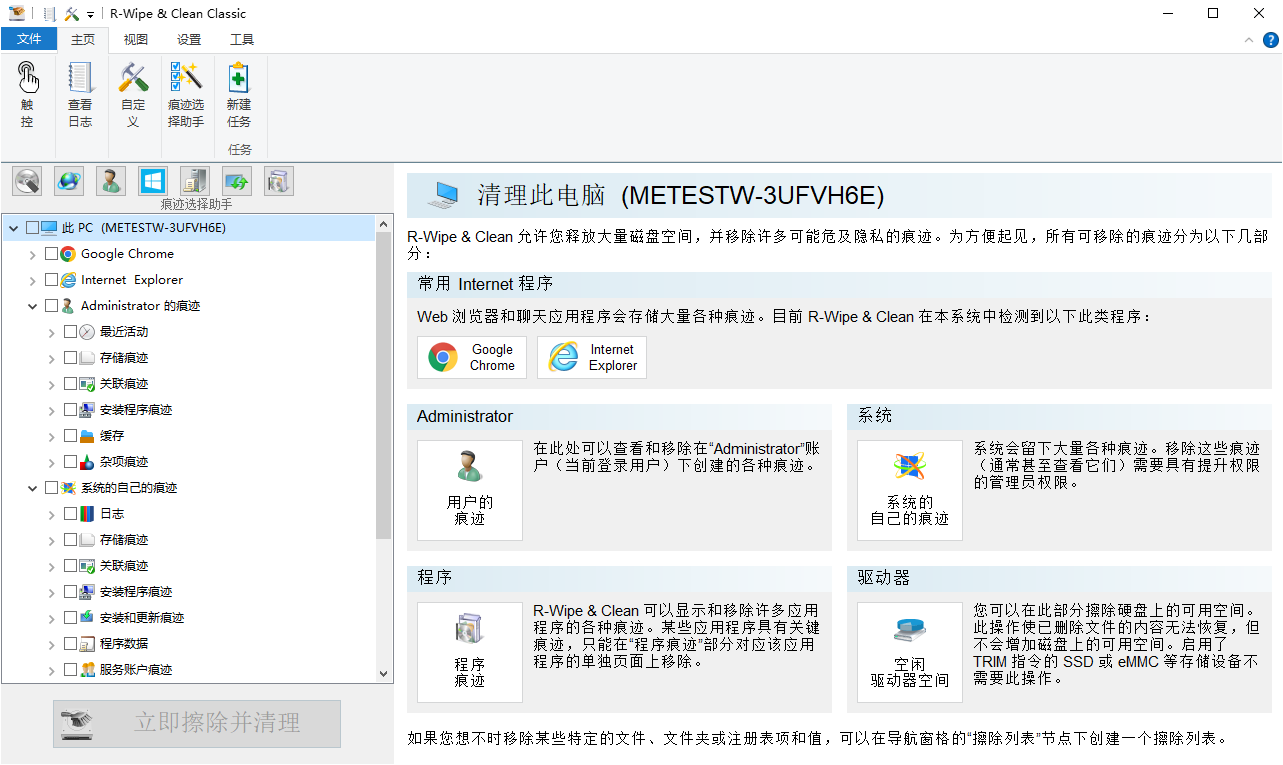The image size is (1283, 765).
Task: Open 用户的痕迹 in the Administrator section
Action: 470,490
